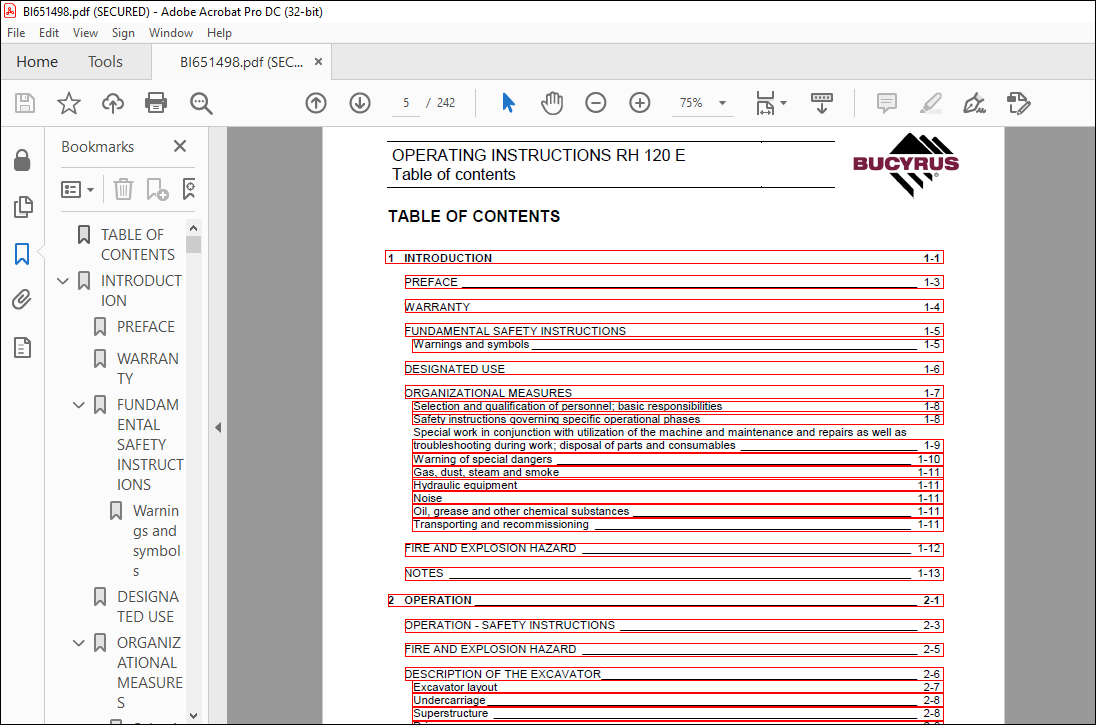
Task: Follow the DESIGNATED USE contents link
Action: click(674, 368)
